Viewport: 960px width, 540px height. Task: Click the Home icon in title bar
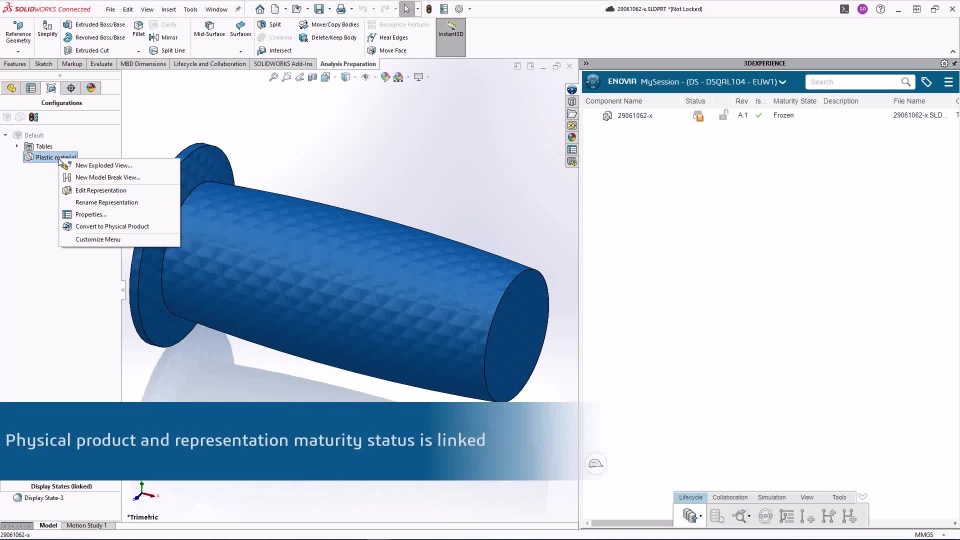click(x=260, y=9)
